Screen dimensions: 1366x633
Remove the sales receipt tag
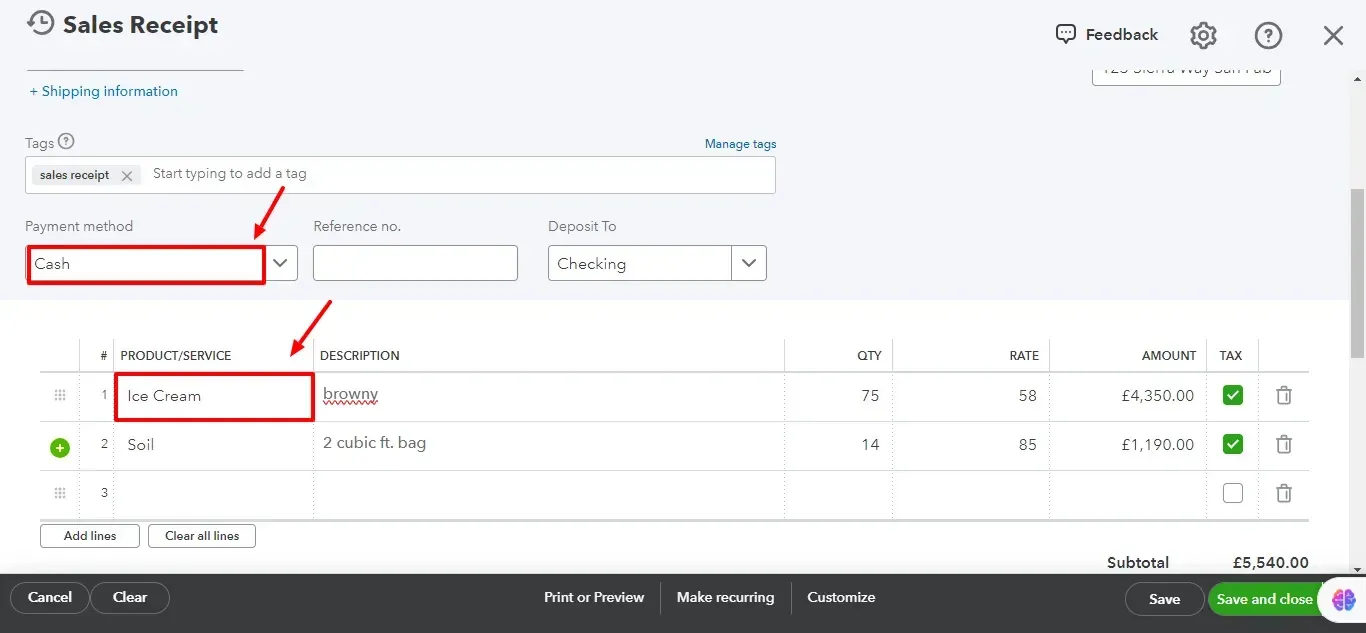pos(126,175)
